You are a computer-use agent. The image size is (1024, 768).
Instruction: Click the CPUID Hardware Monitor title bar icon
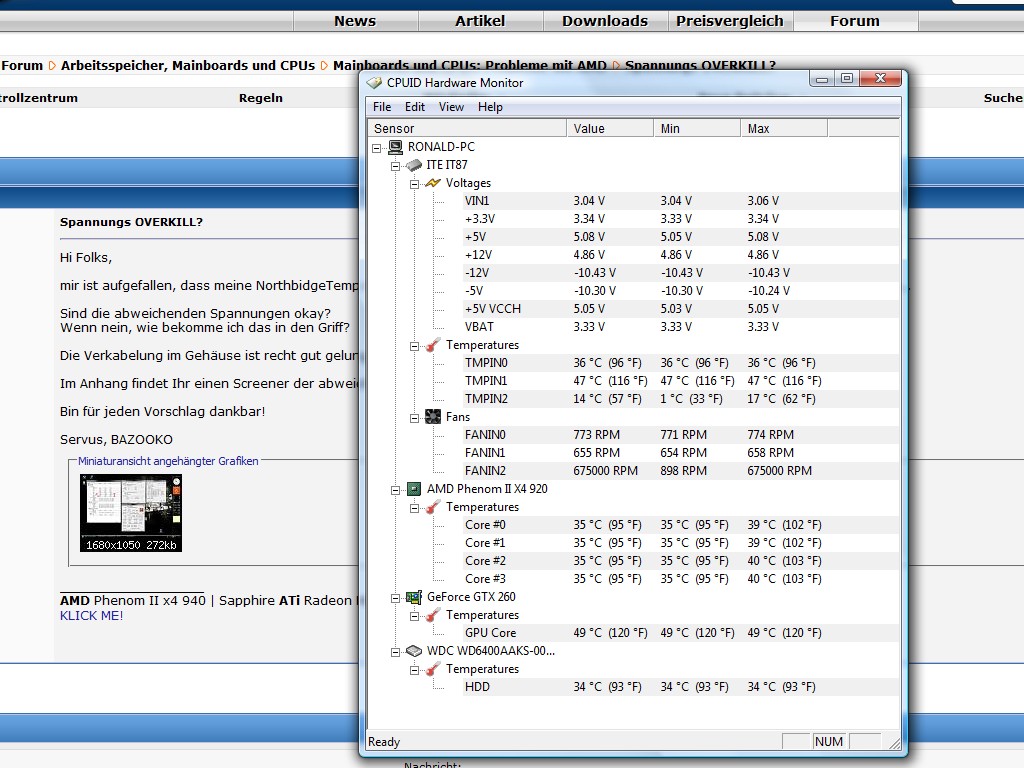tap(374, 83)
